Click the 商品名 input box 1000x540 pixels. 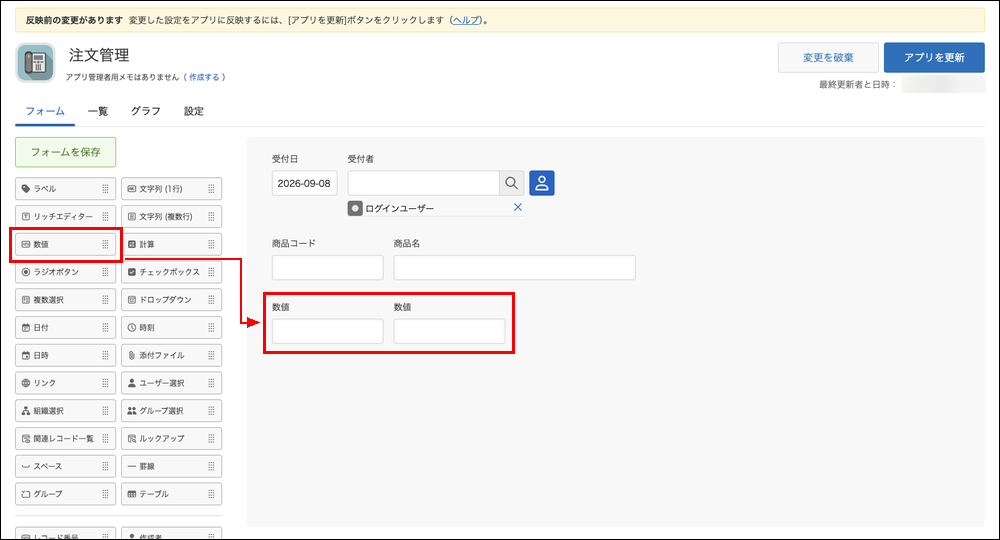pos(515,268)
